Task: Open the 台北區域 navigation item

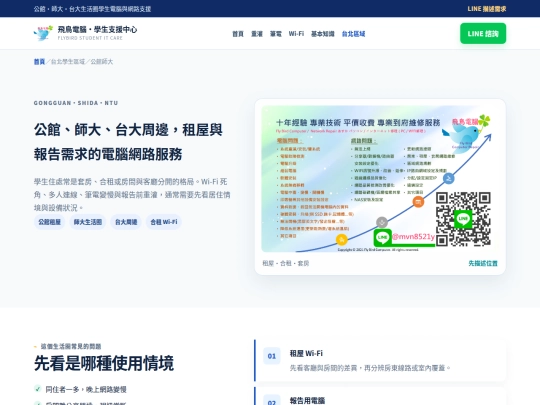Action: (x=353, y=34)
